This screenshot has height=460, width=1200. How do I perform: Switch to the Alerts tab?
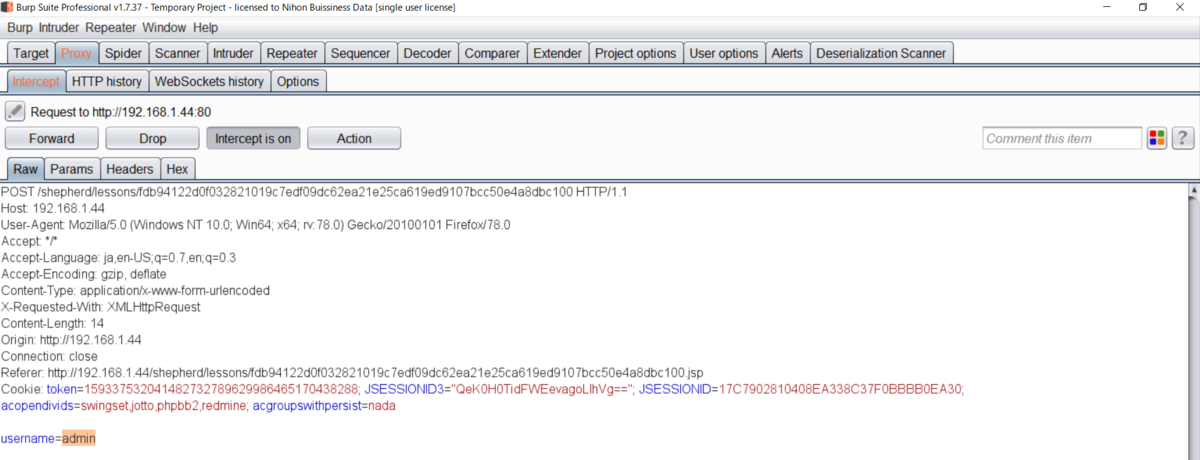[x=787, y=53]
